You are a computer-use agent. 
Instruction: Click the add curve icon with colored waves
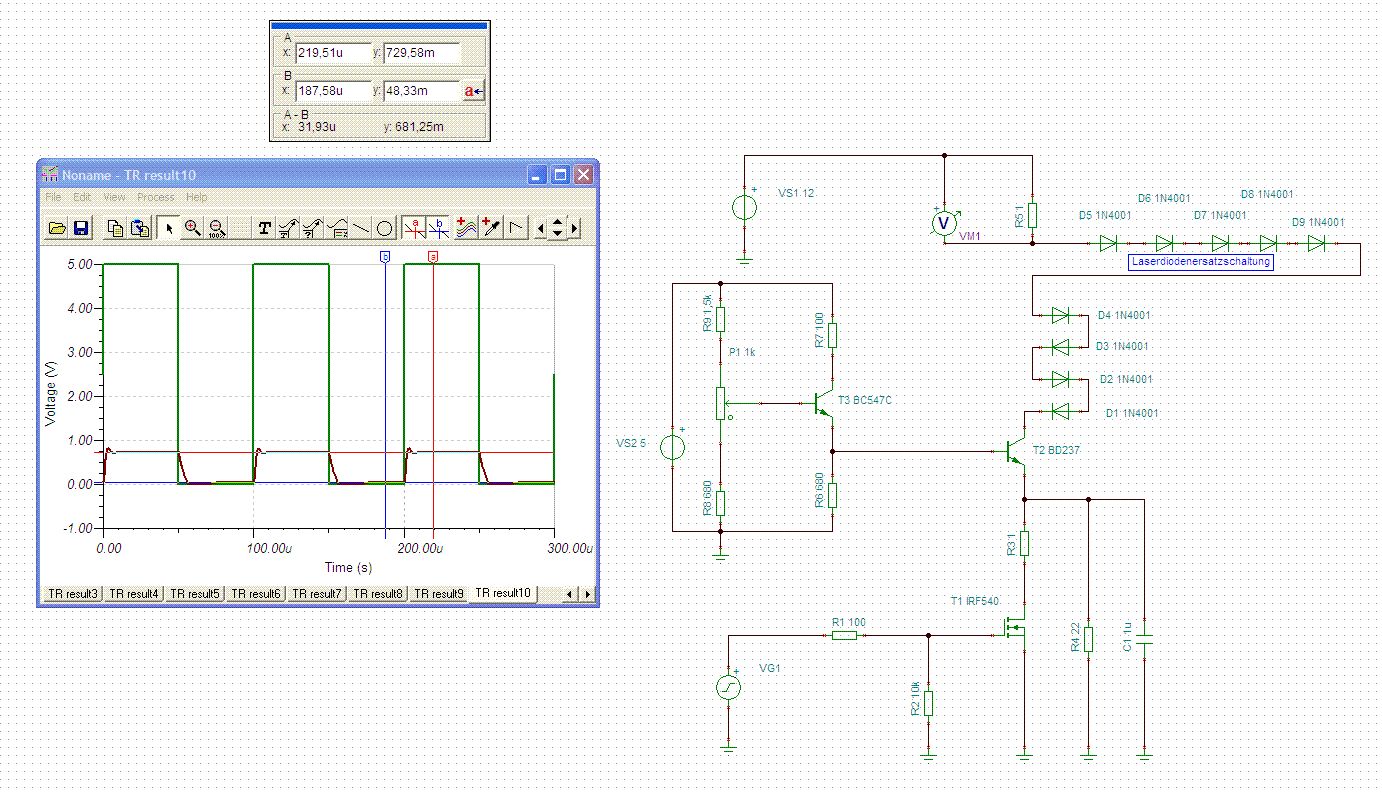(466, 229)
